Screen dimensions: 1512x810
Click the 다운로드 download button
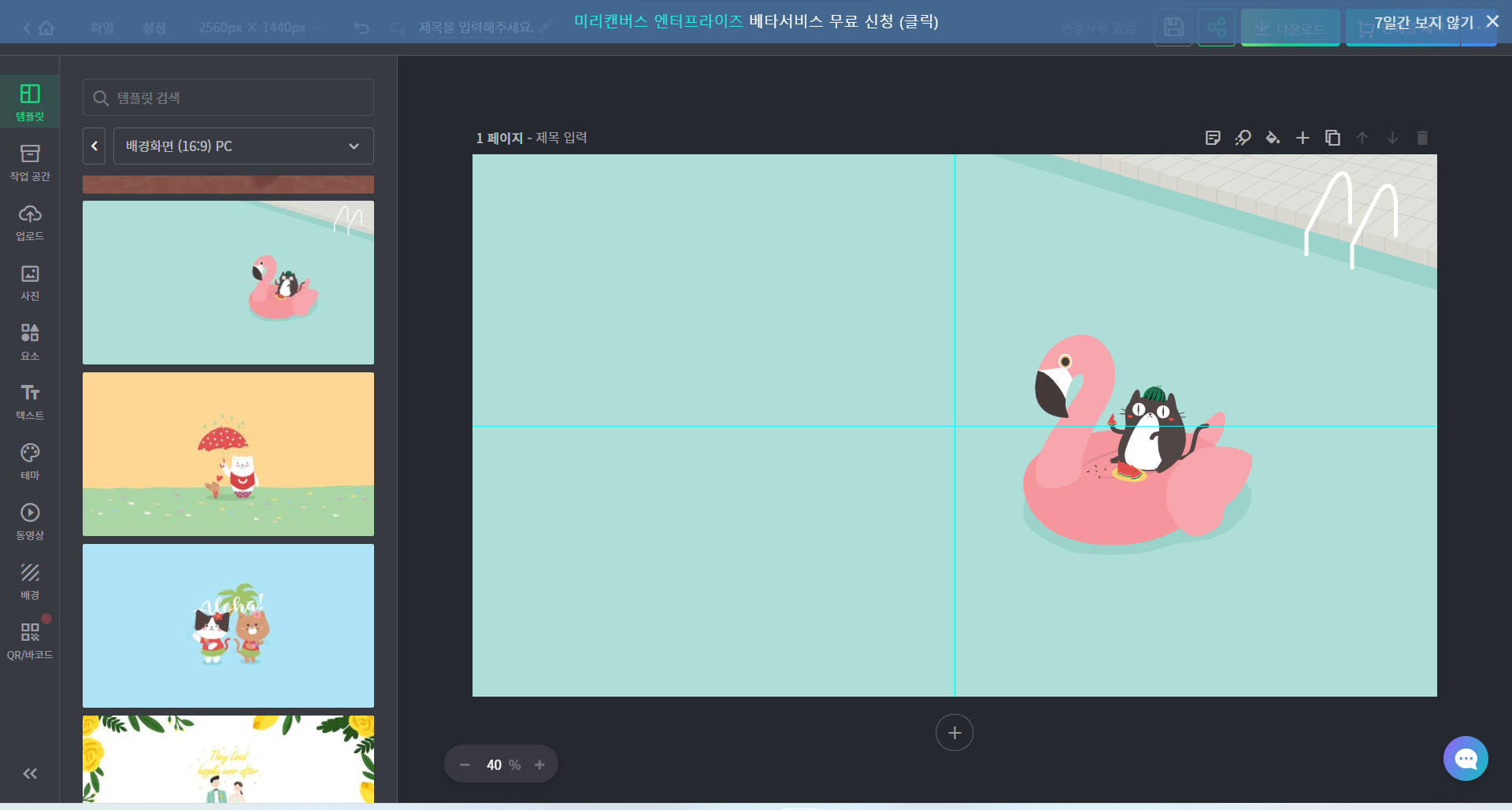click(1291, 28)
